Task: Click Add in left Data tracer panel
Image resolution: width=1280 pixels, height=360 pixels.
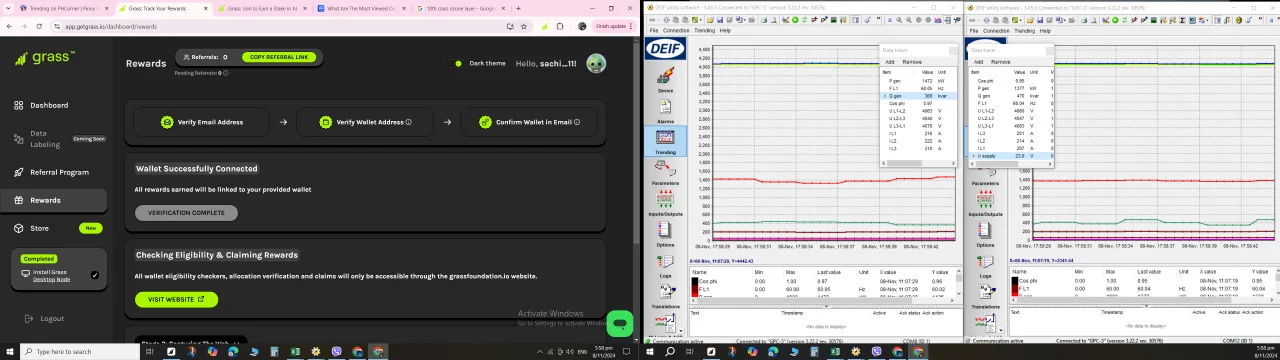Action: pyautogui.click(x=889, y=62)
